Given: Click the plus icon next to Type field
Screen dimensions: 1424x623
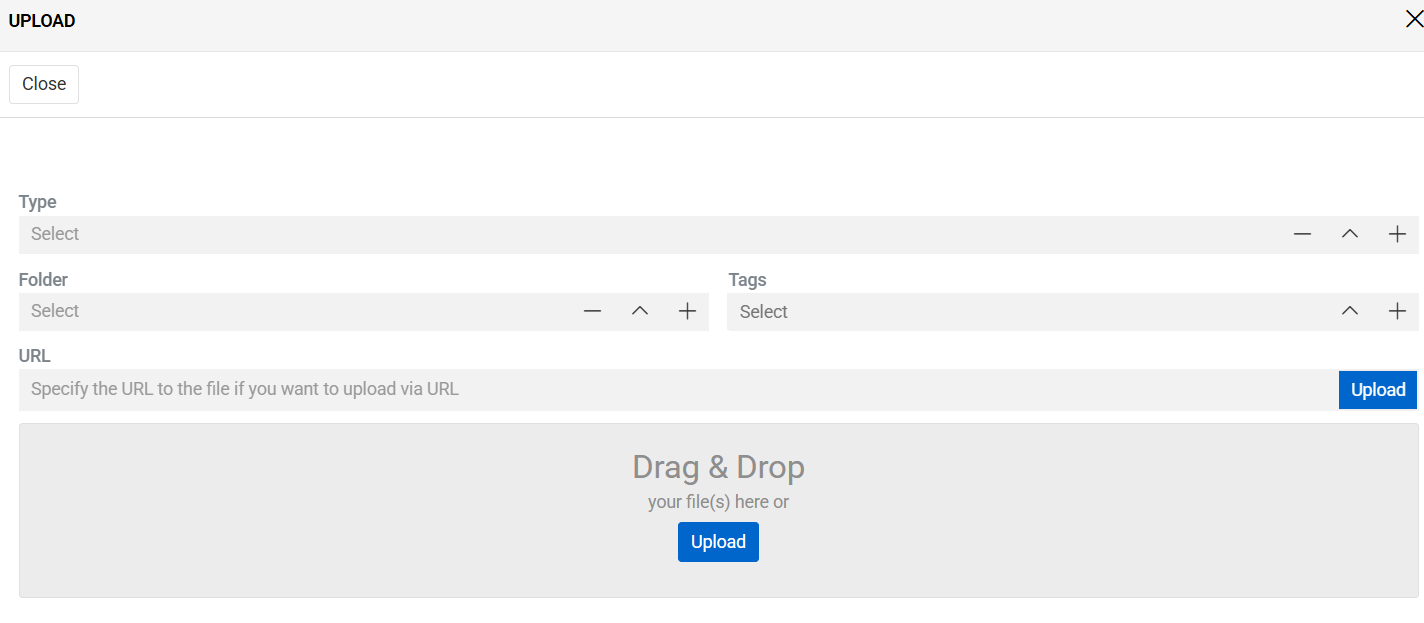Looking at the screenshot, I should pyautogui.click(x=1397, y=233).
